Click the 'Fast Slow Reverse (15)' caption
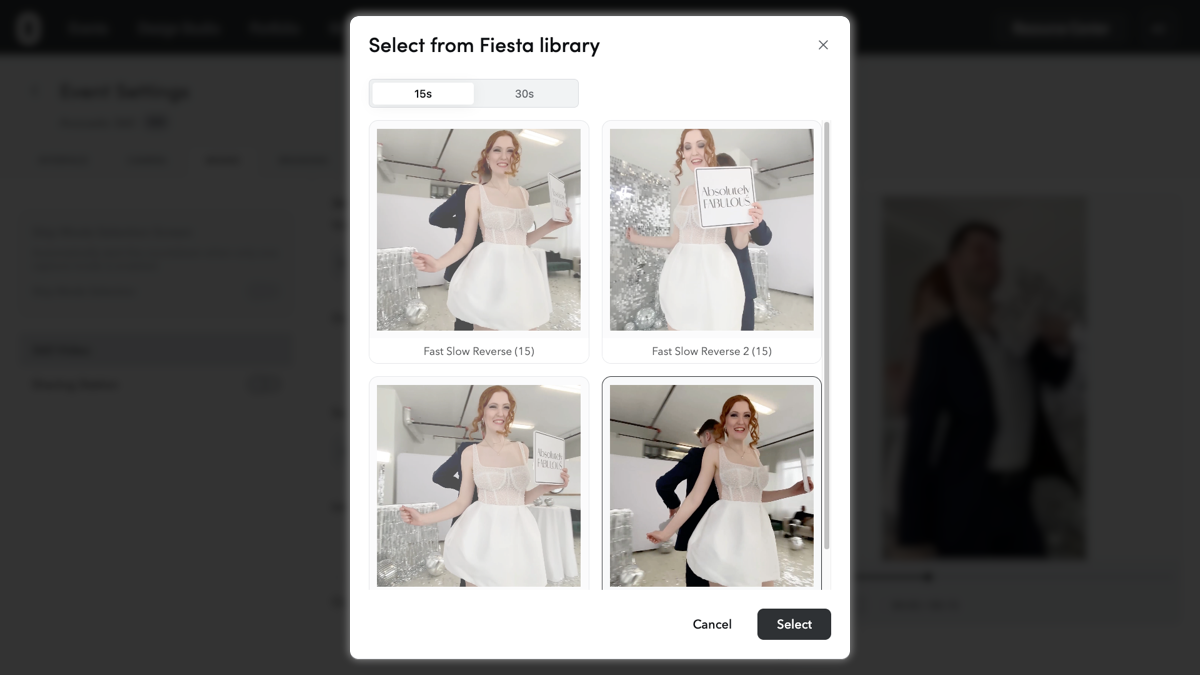The image size is (1200, 675). click(x=478, y=351)
